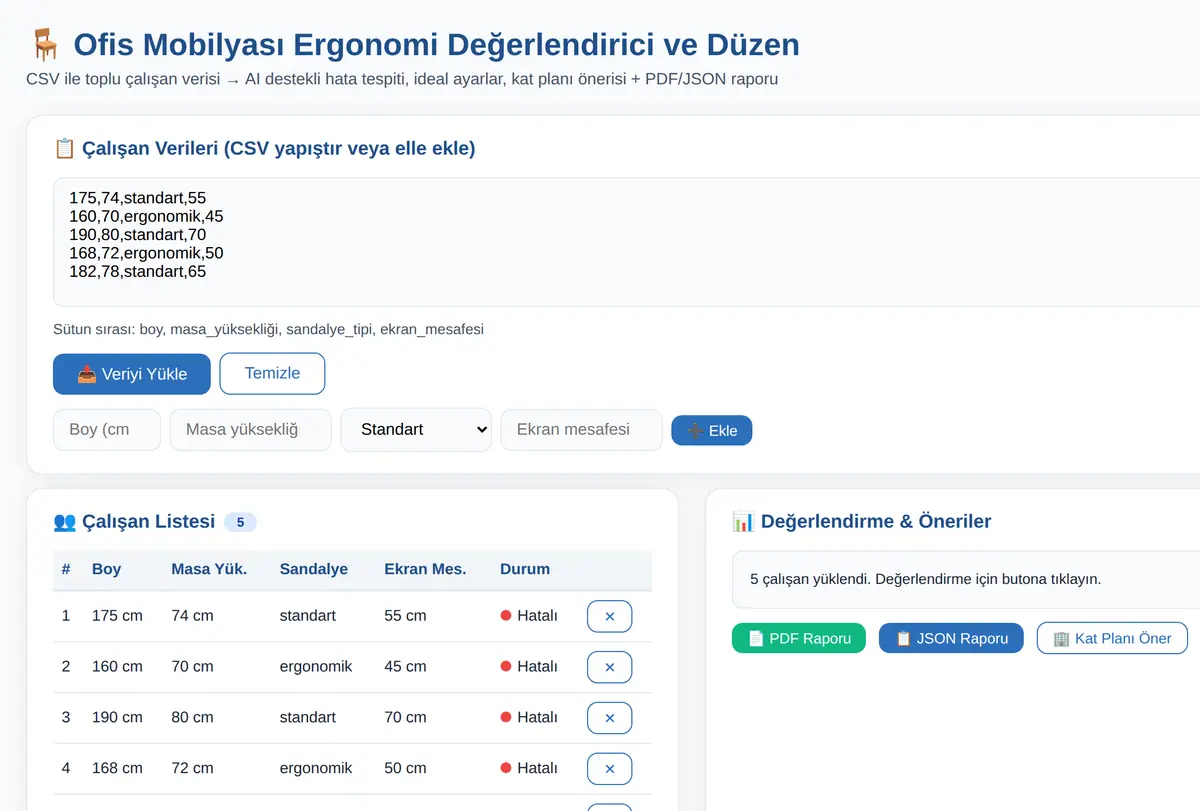This screenshot has height=811, width=1200.
Task: Click red status dot in row 4
Action: coord(506,768)
